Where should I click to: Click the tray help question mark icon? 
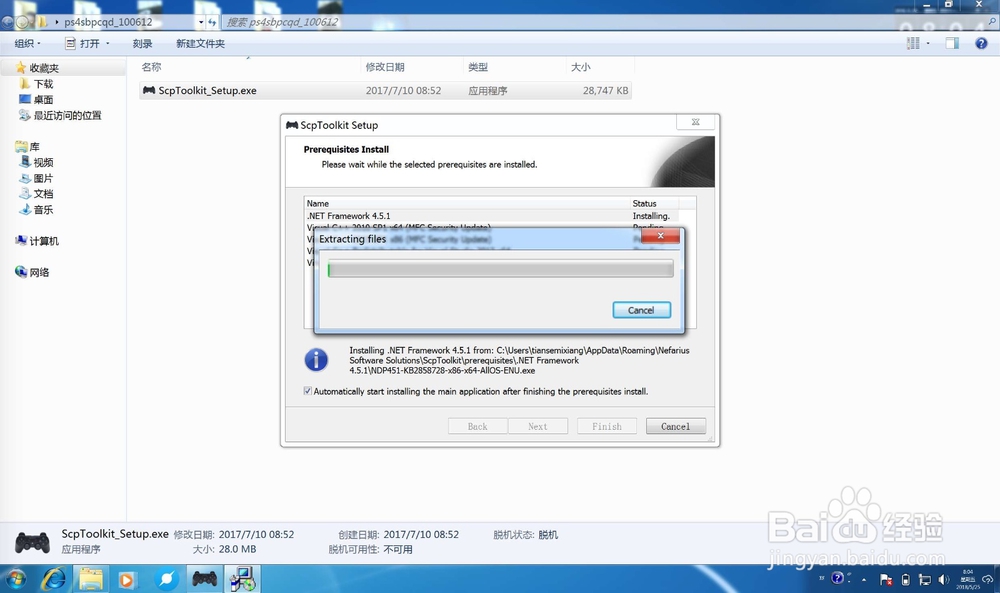click(x=838, y=578)
